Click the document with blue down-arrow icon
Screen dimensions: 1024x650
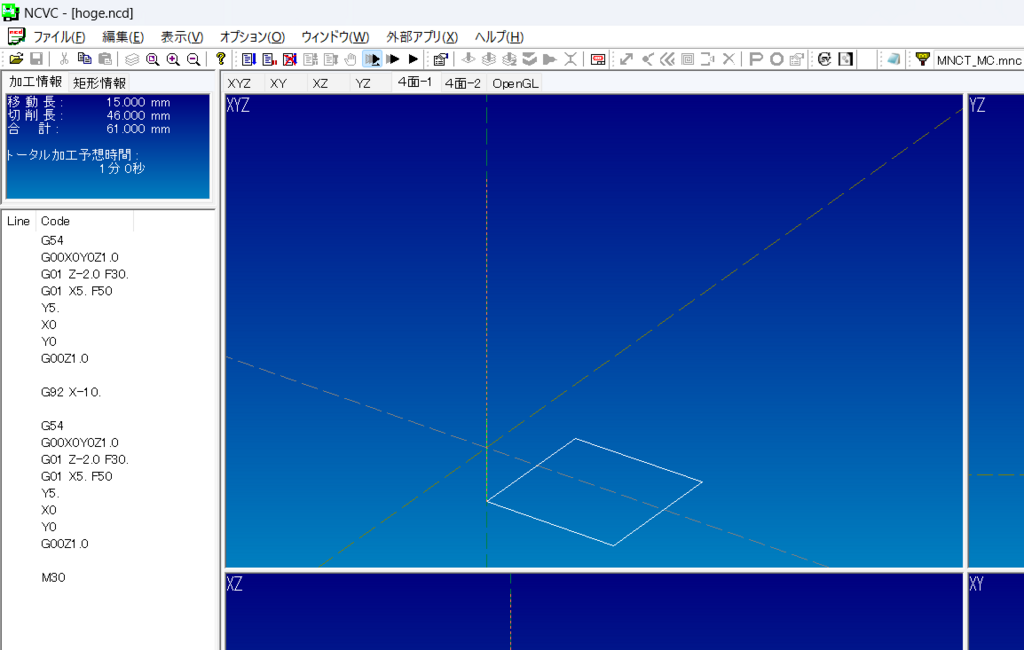tap(249, 59)
